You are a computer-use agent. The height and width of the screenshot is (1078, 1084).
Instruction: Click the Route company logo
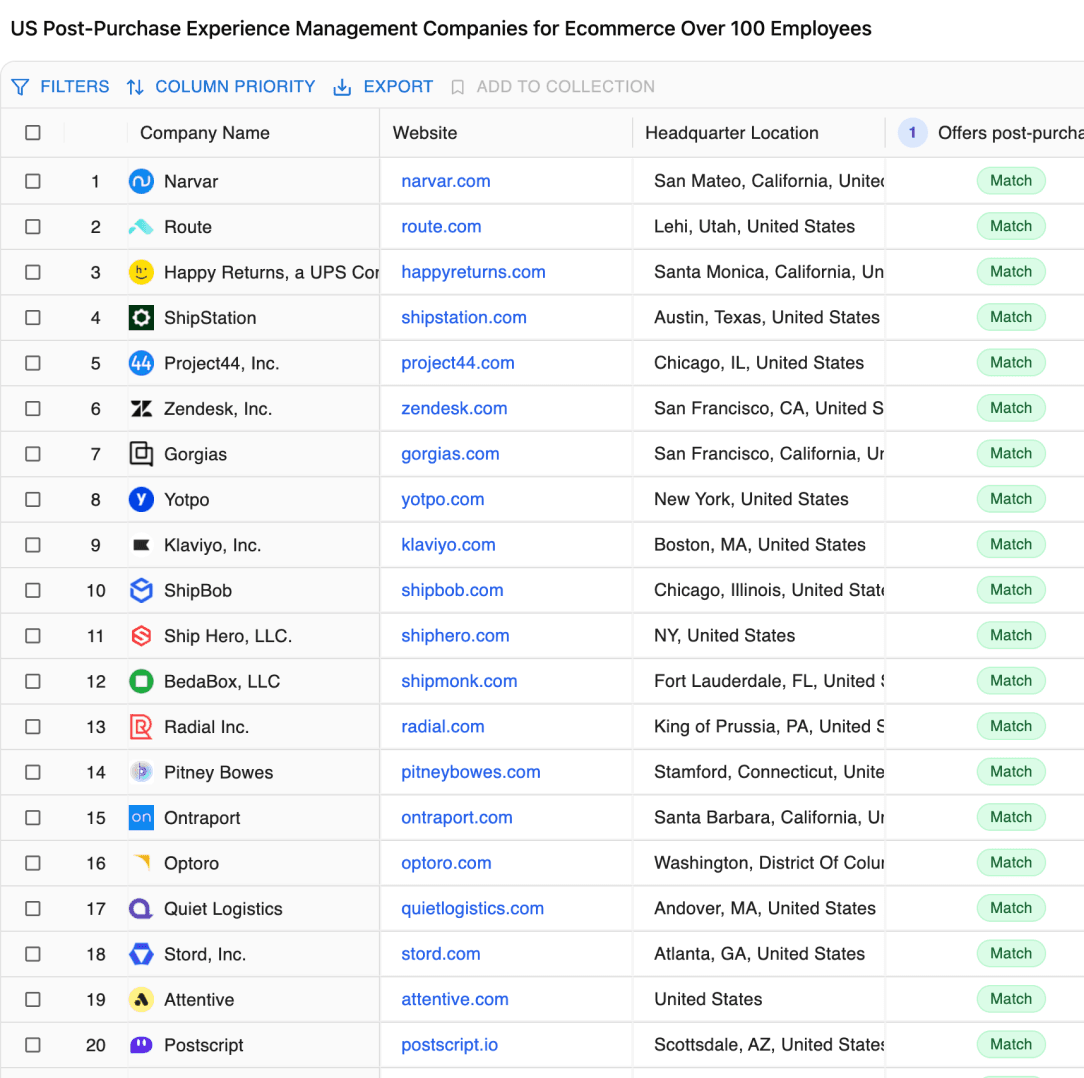pyautogui.click(x=141, y=227)
